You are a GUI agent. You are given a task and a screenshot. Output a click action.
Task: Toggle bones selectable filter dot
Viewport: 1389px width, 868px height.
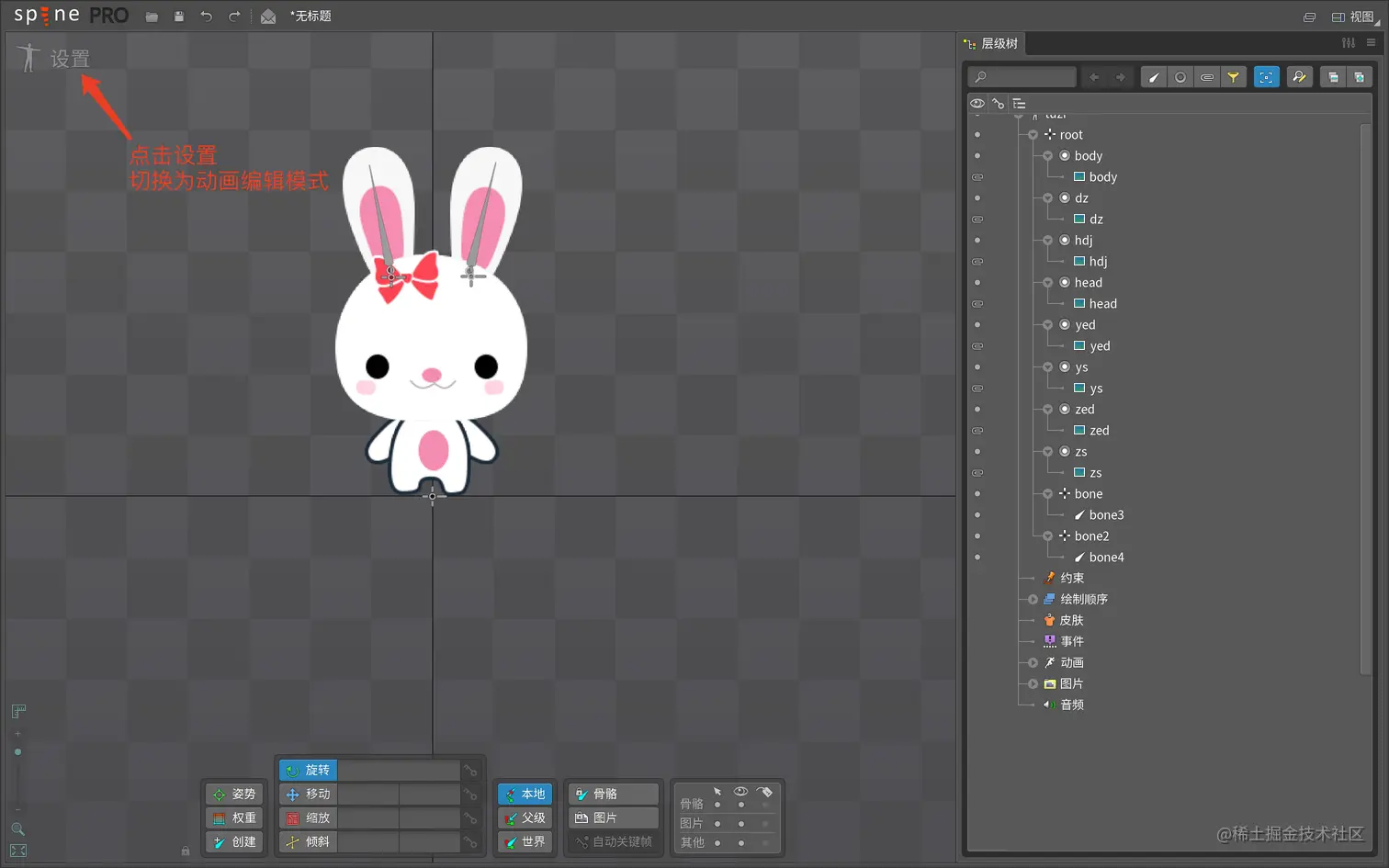(717, 805)
